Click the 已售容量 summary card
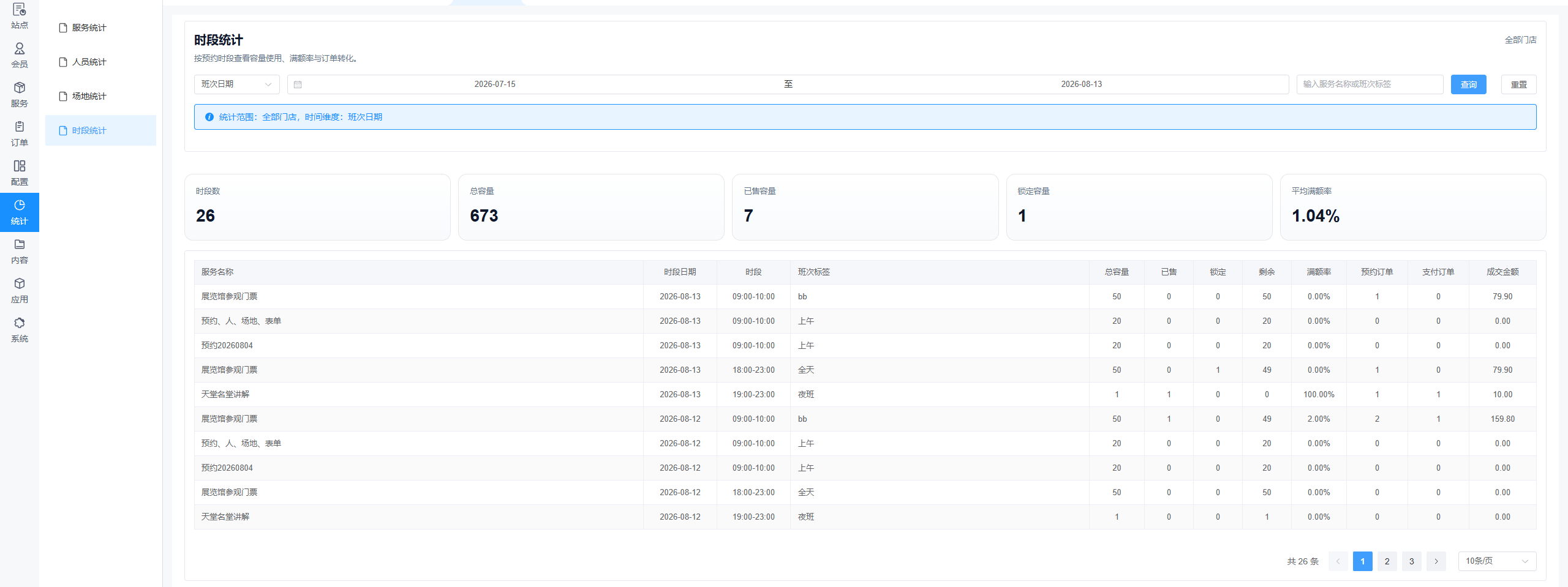 click(865, 207)
